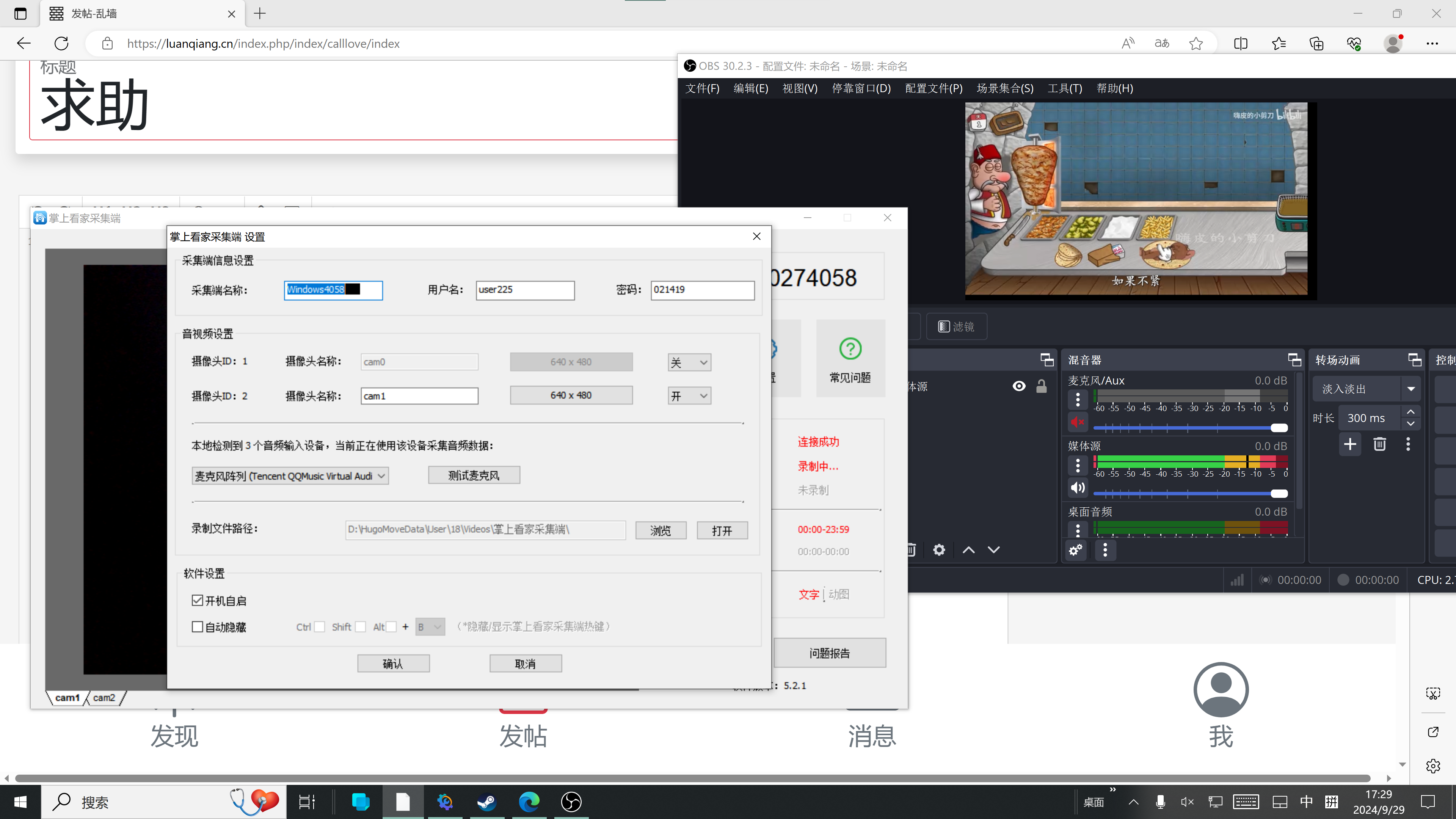Add a new scene transition with plus

[1350, 444]
